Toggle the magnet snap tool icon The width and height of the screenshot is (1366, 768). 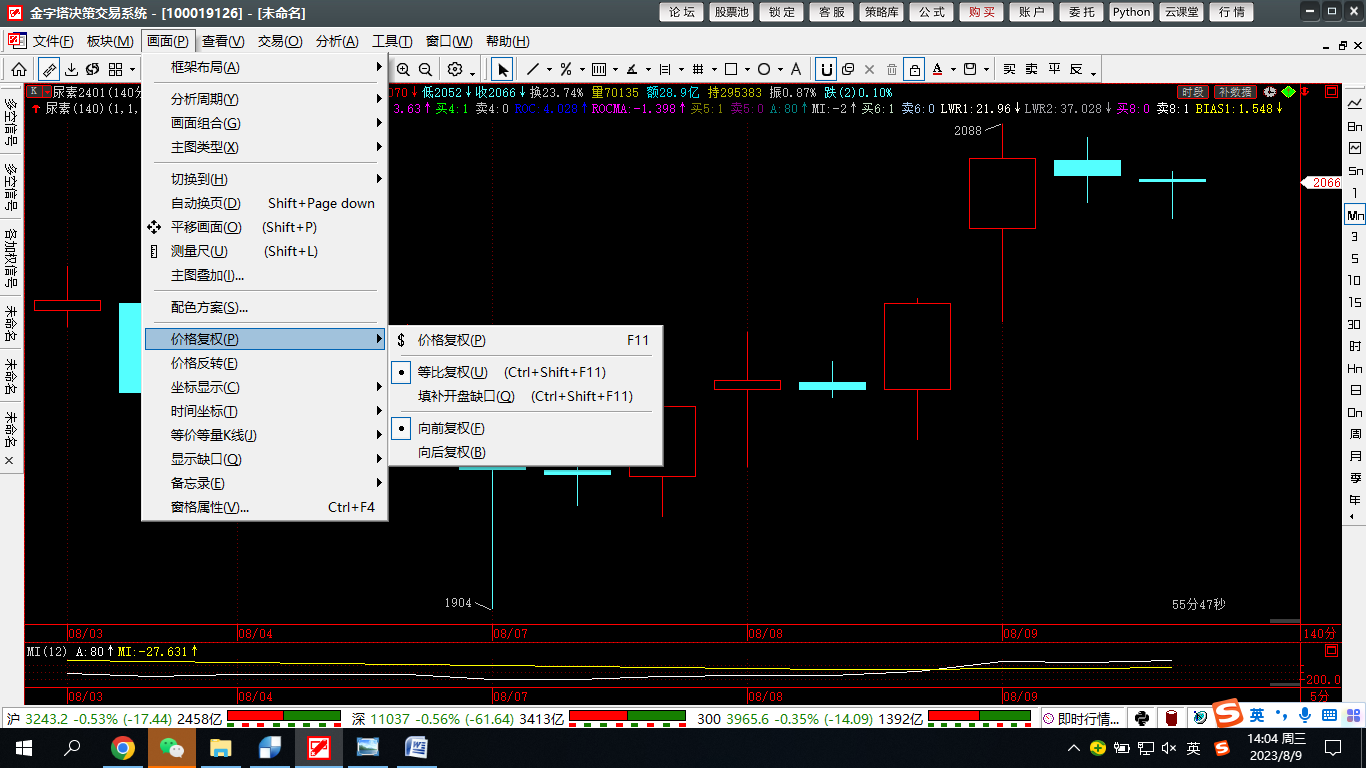click(826, 69)
